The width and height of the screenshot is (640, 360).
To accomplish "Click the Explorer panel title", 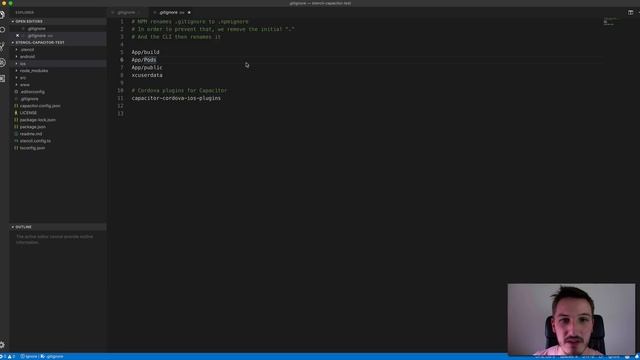I will (25, 13).
